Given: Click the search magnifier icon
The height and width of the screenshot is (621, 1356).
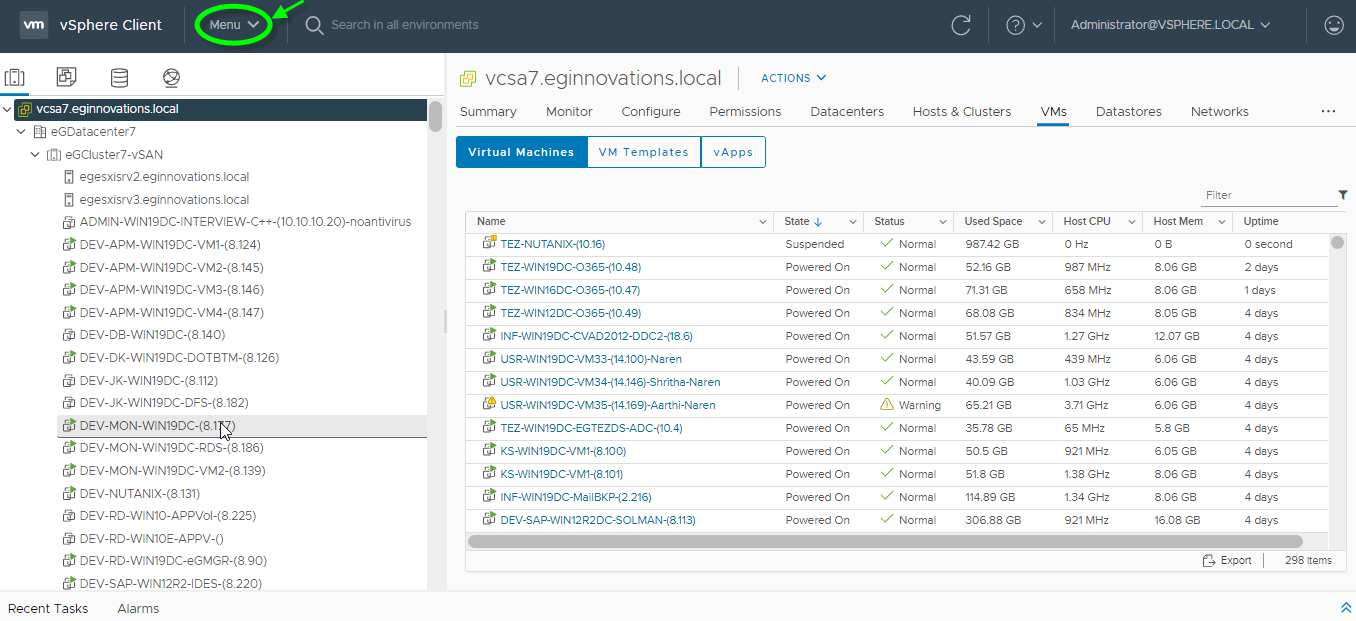Looking at the screenshot, I should [x=314, y=25].
